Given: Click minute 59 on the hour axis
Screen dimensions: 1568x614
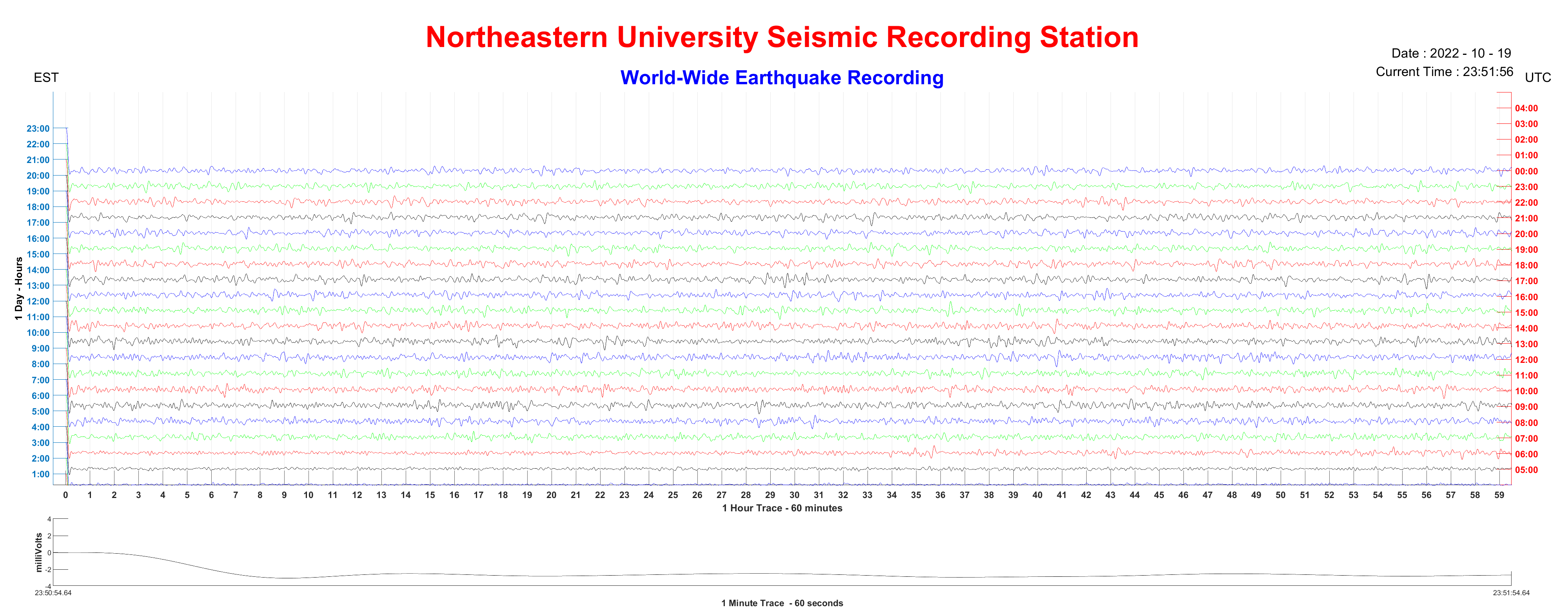Looking at the screenshot, I should coord(1499,495).
